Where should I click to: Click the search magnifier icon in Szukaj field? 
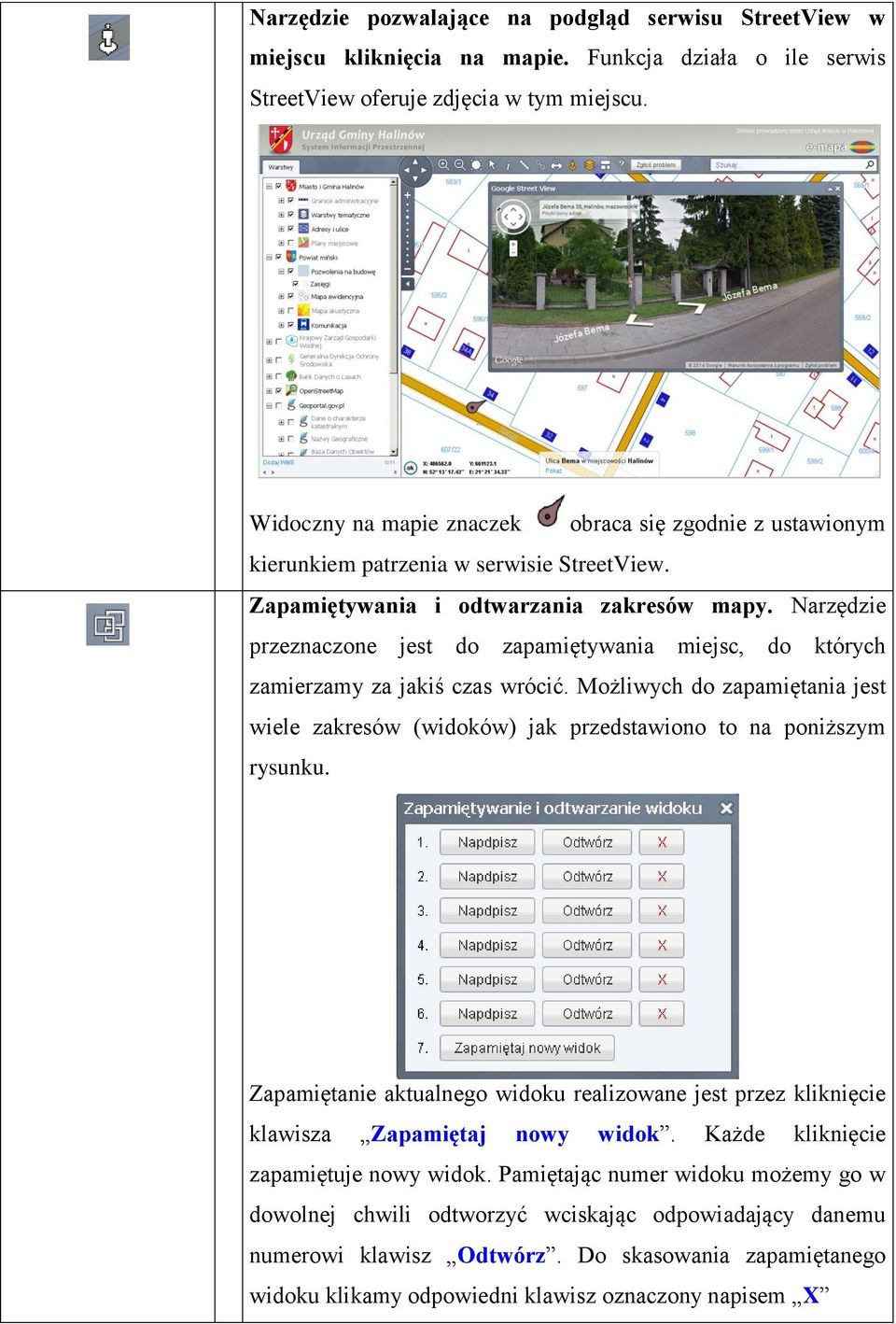[870, 165]
